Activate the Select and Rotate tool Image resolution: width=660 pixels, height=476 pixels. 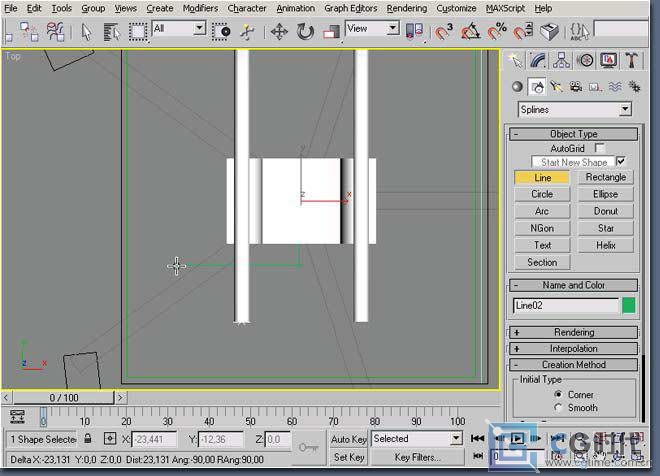pos(305,32)
